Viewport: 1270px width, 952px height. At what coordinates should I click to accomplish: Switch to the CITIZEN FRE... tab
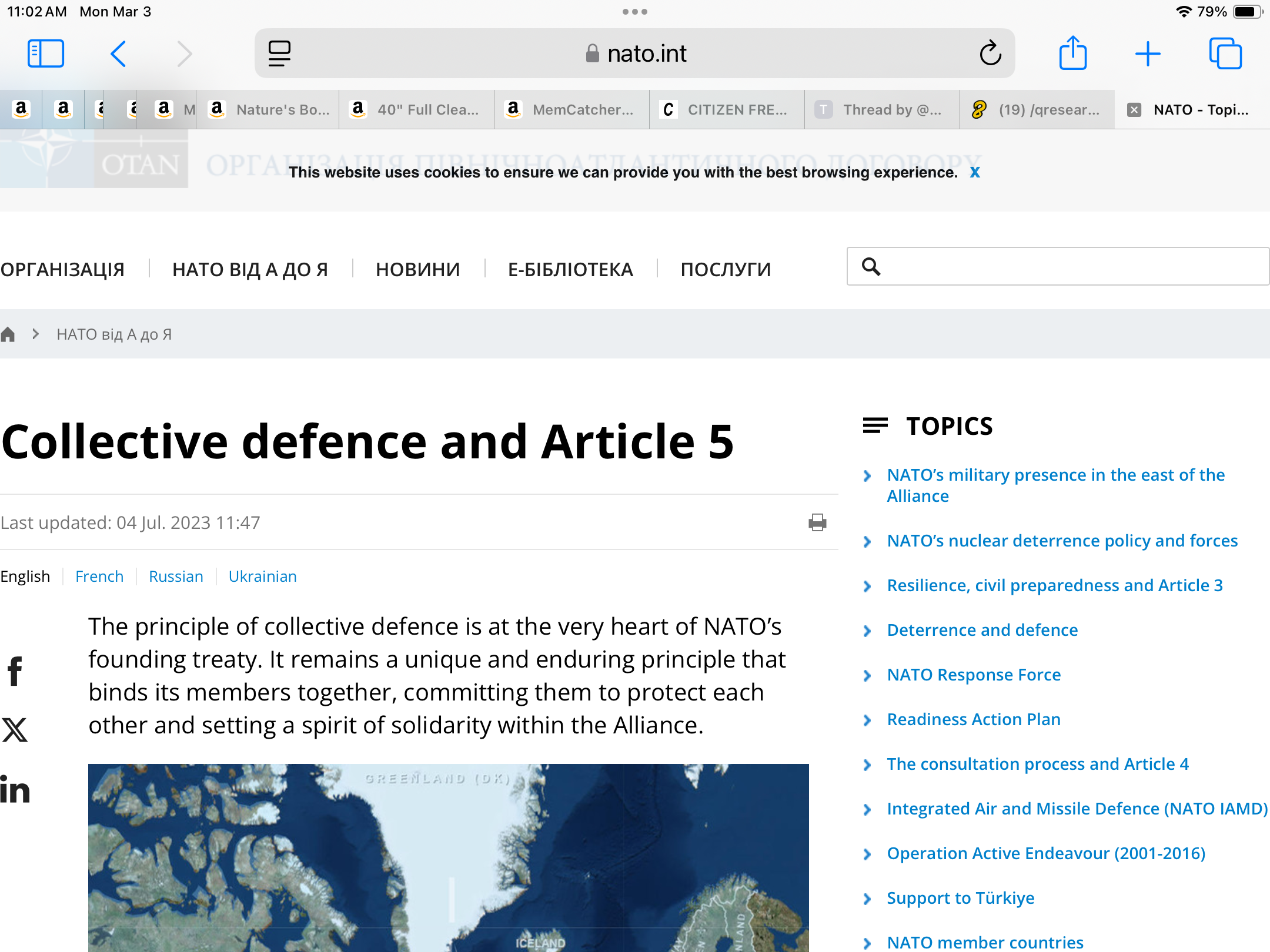[x=727, y=109]
